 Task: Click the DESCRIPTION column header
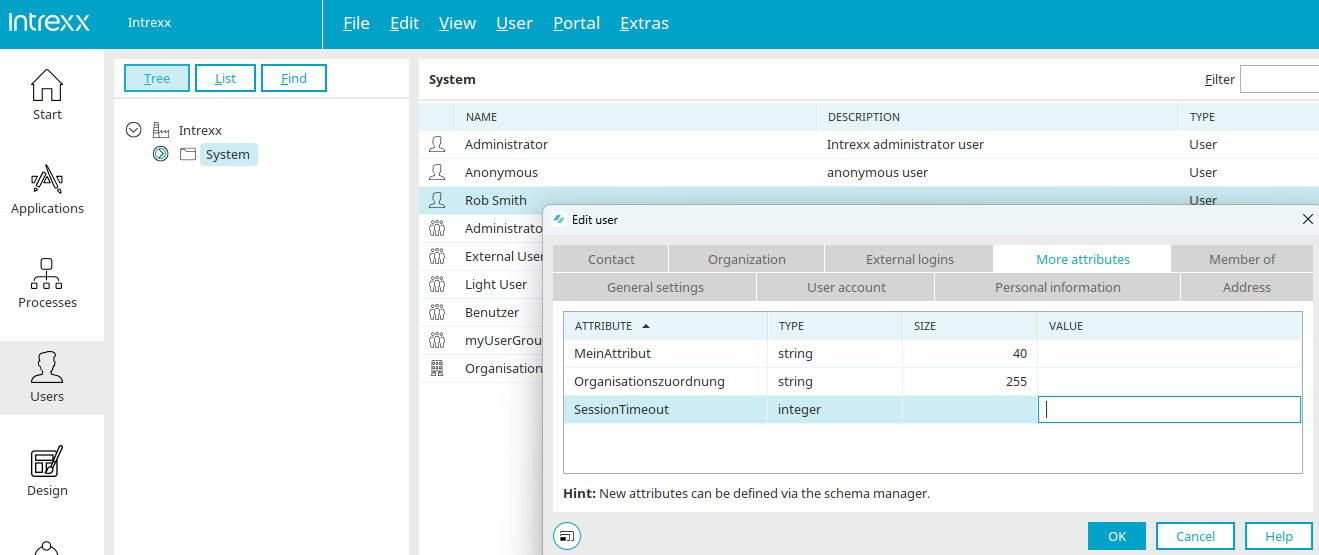click(997, 117)
